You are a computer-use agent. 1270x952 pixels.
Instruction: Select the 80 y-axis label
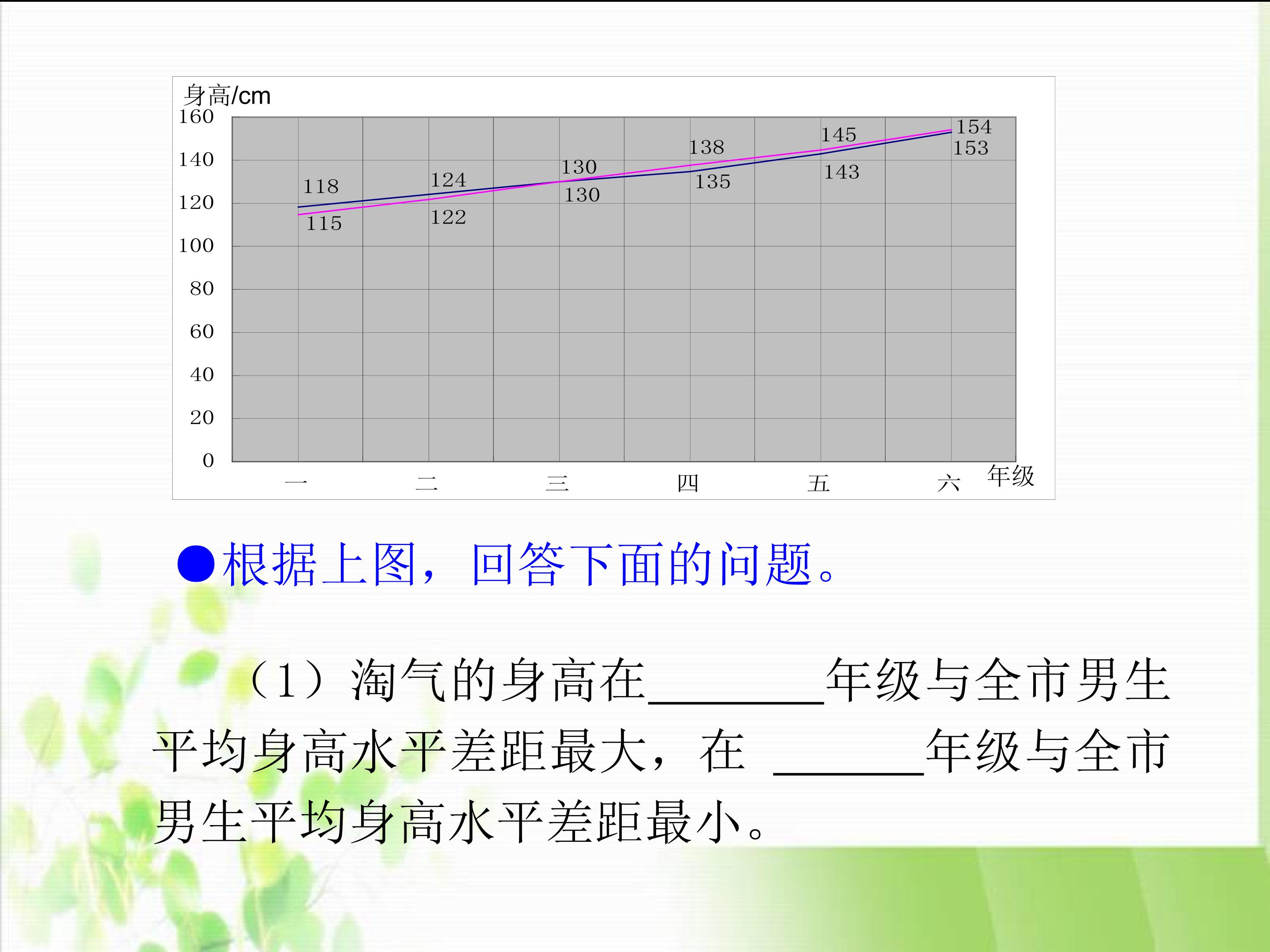click(x=202, y=289)
